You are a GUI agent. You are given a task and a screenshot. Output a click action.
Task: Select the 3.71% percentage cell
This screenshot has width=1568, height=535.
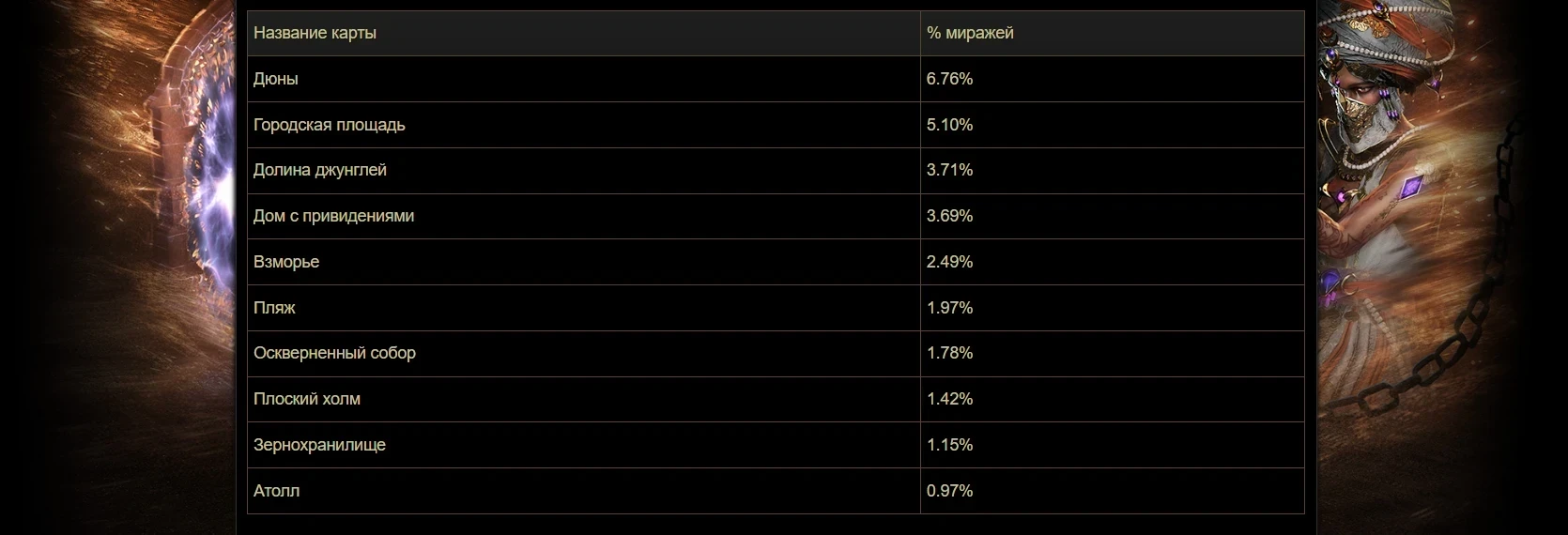949,170
